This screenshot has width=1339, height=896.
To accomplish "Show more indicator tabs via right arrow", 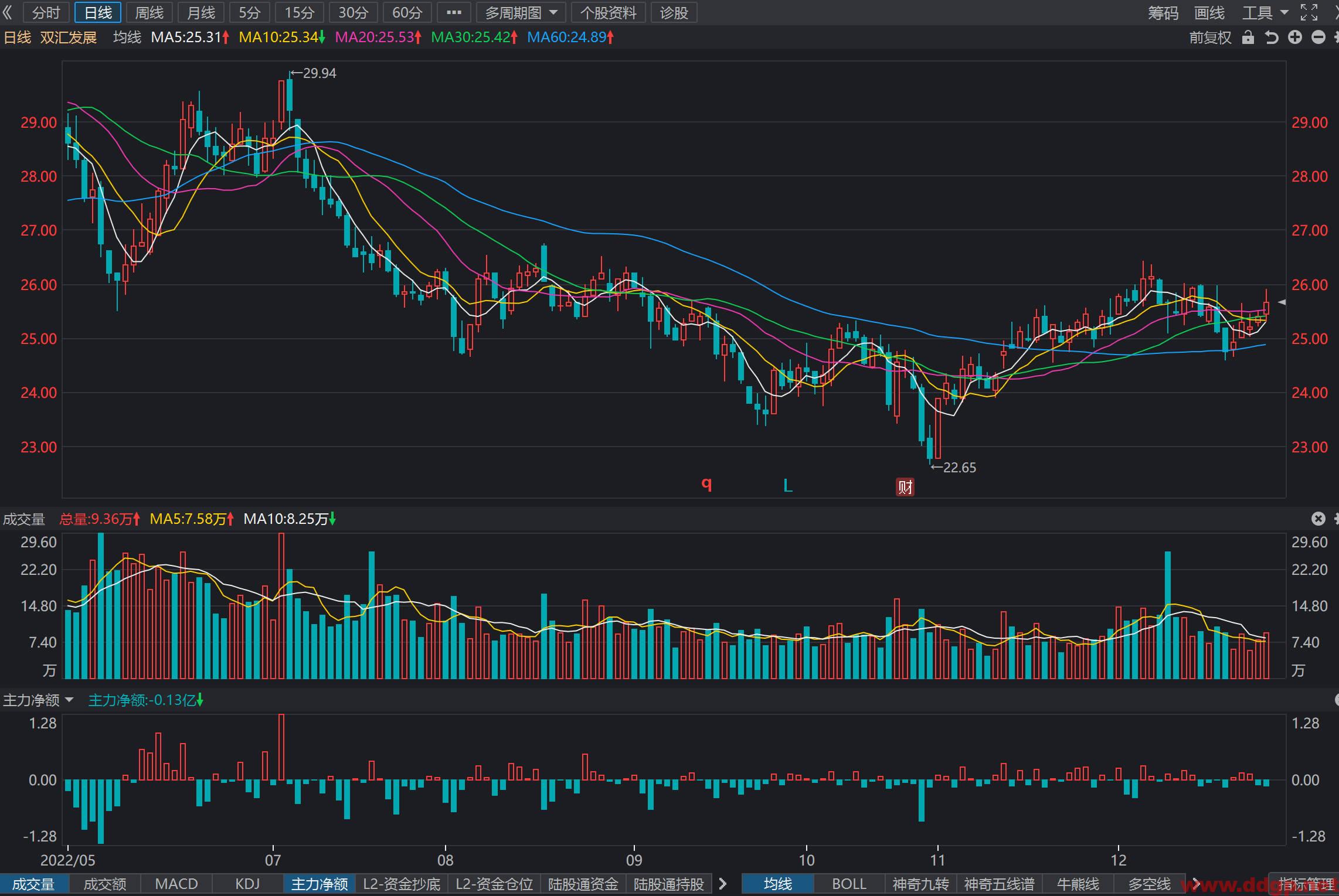I will (x=722, y=884).
